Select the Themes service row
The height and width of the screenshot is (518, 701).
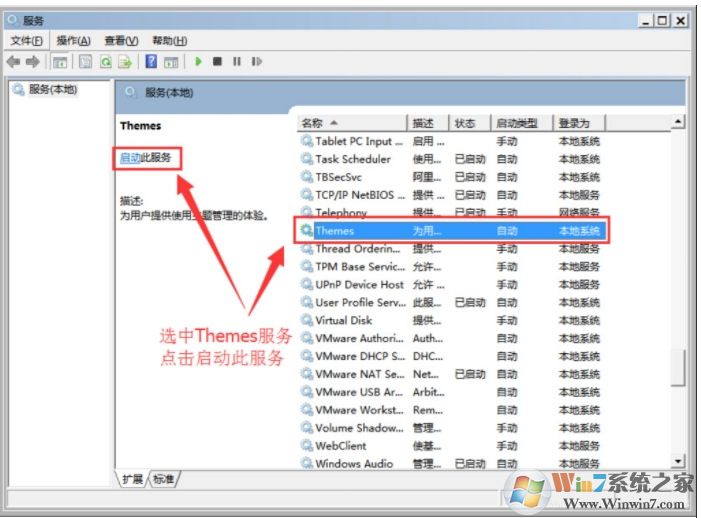[452, 231]
